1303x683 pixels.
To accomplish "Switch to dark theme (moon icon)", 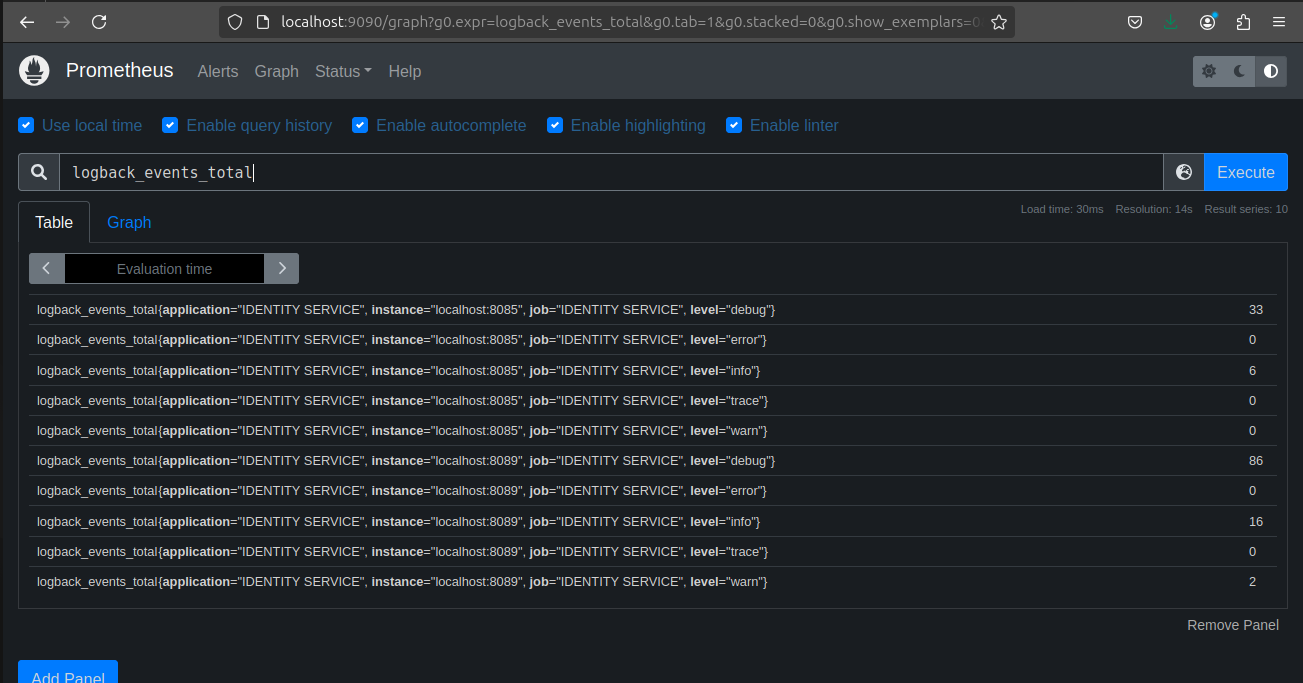I will (1240, 71).
